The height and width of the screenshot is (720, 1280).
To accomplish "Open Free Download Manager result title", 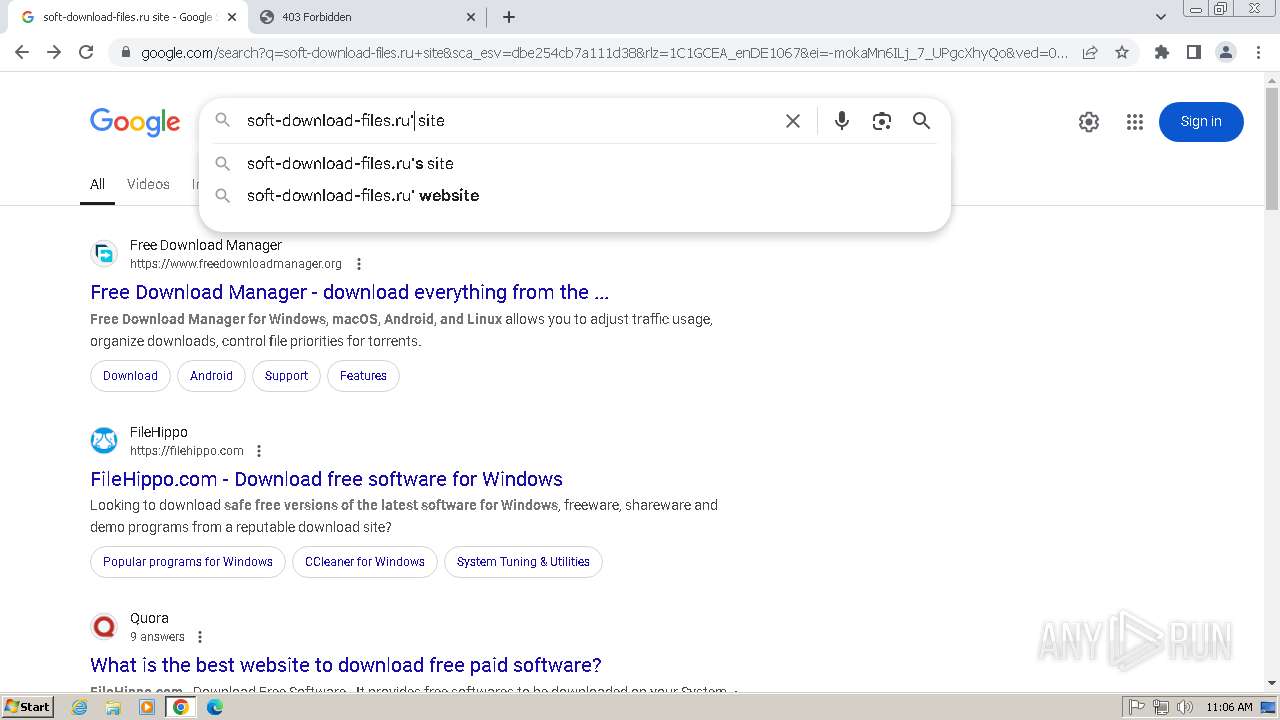I will click(349, 292).
